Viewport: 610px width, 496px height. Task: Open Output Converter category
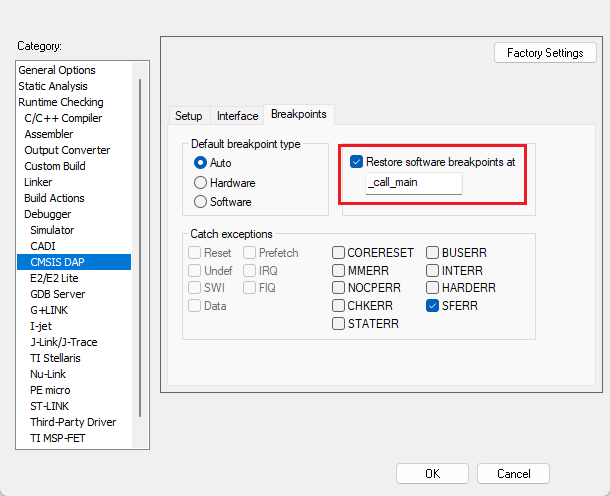(74, 150)
